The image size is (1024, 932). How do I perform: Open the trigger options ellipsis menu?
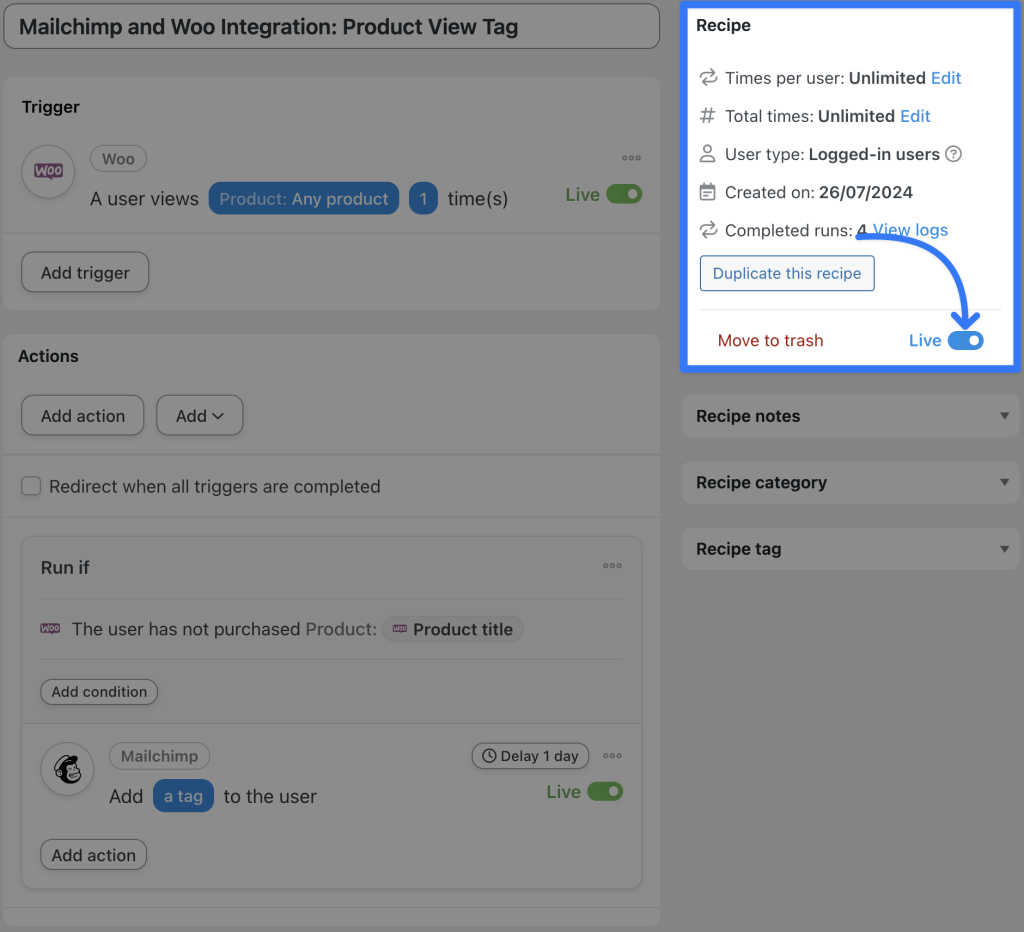click(x=631, y=157)
